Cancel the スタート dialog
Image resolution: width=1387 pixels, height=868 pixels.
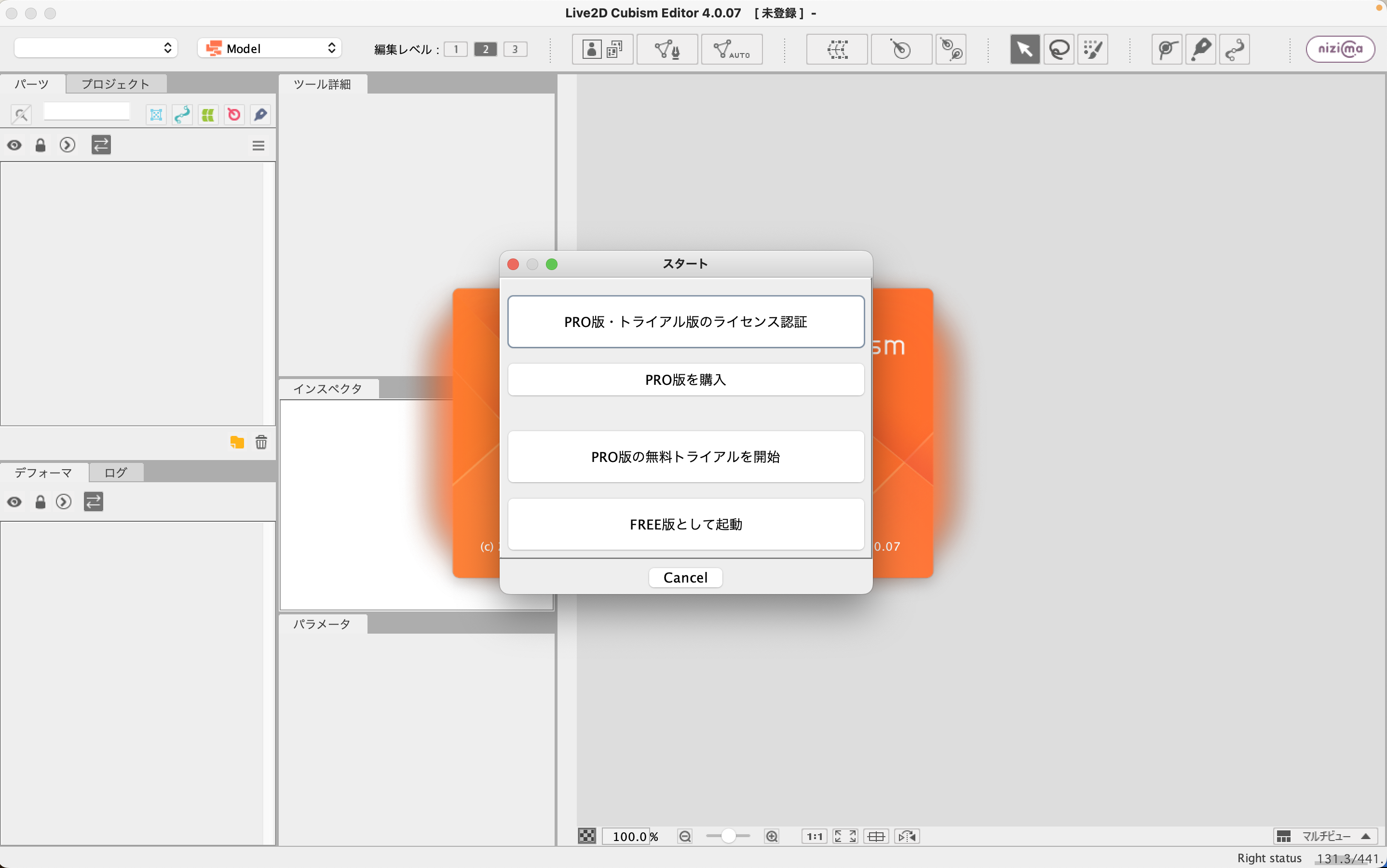tap(685, 578)
